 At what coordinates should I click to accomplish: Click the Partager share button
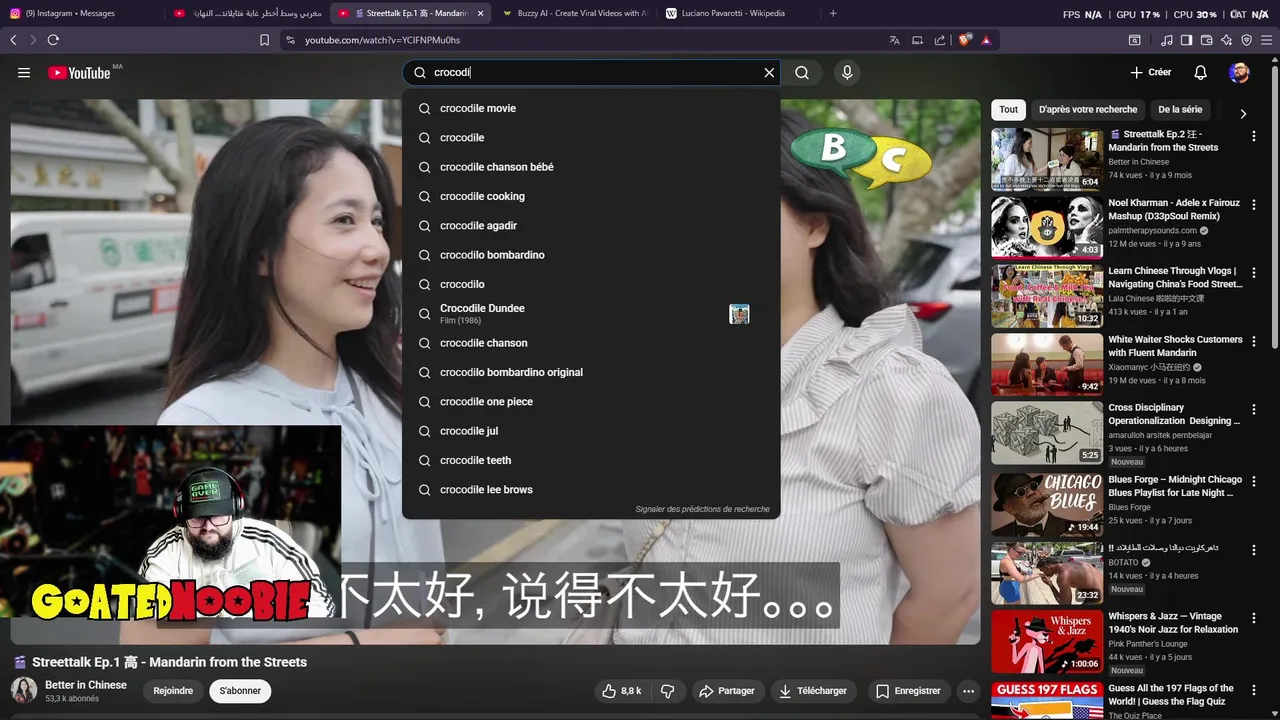tap(727, 691)
